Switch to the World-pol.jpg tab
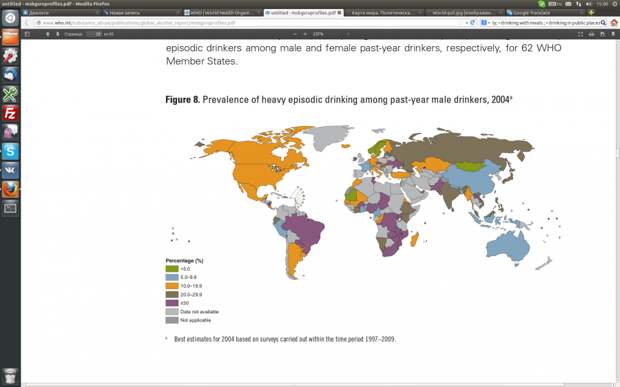620x387 pixels. (x=464, y=13)
